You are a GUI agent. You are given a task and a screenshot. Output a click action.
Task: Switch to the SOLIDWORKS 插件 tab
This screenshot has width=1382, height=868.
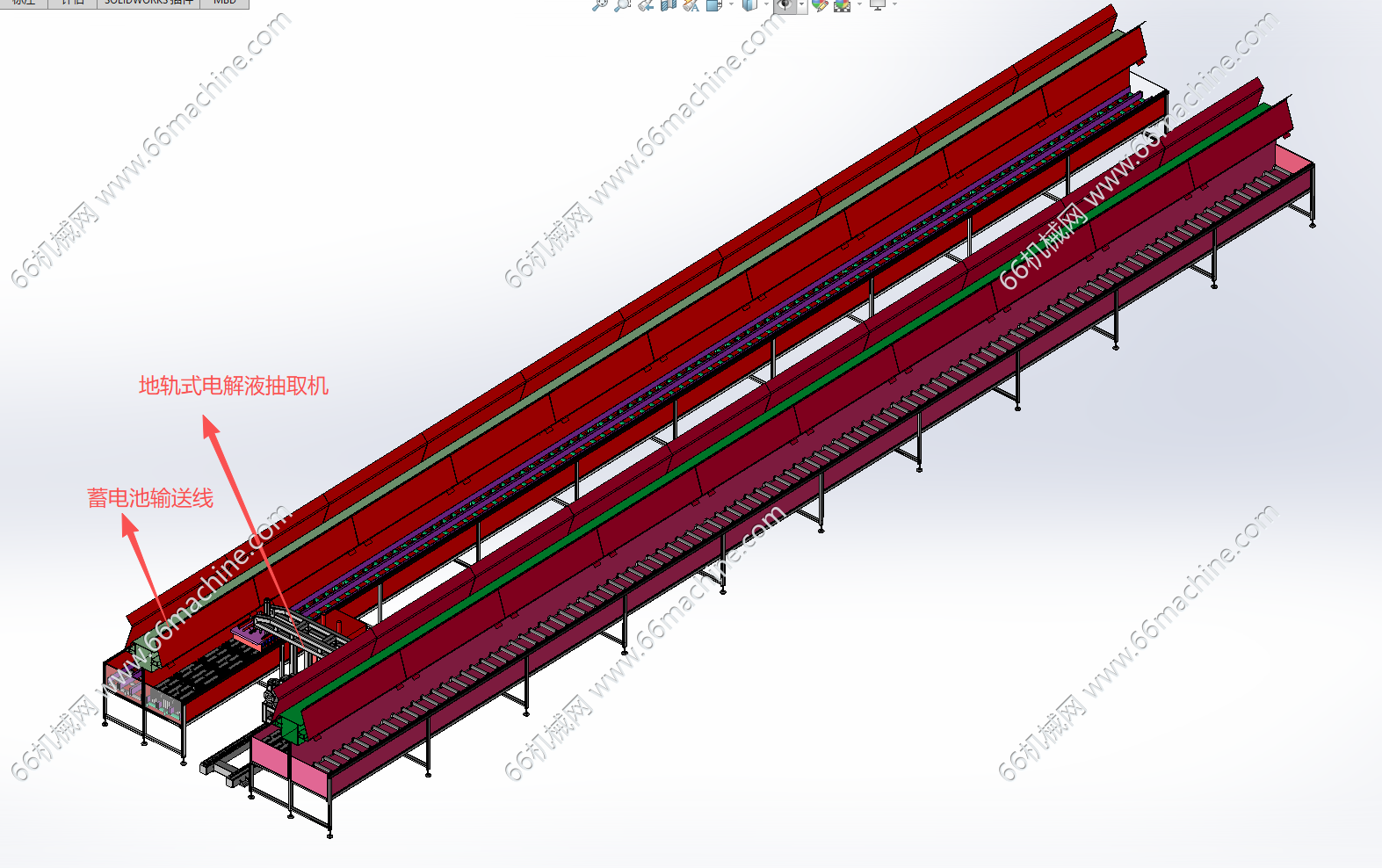coord(148,3)
